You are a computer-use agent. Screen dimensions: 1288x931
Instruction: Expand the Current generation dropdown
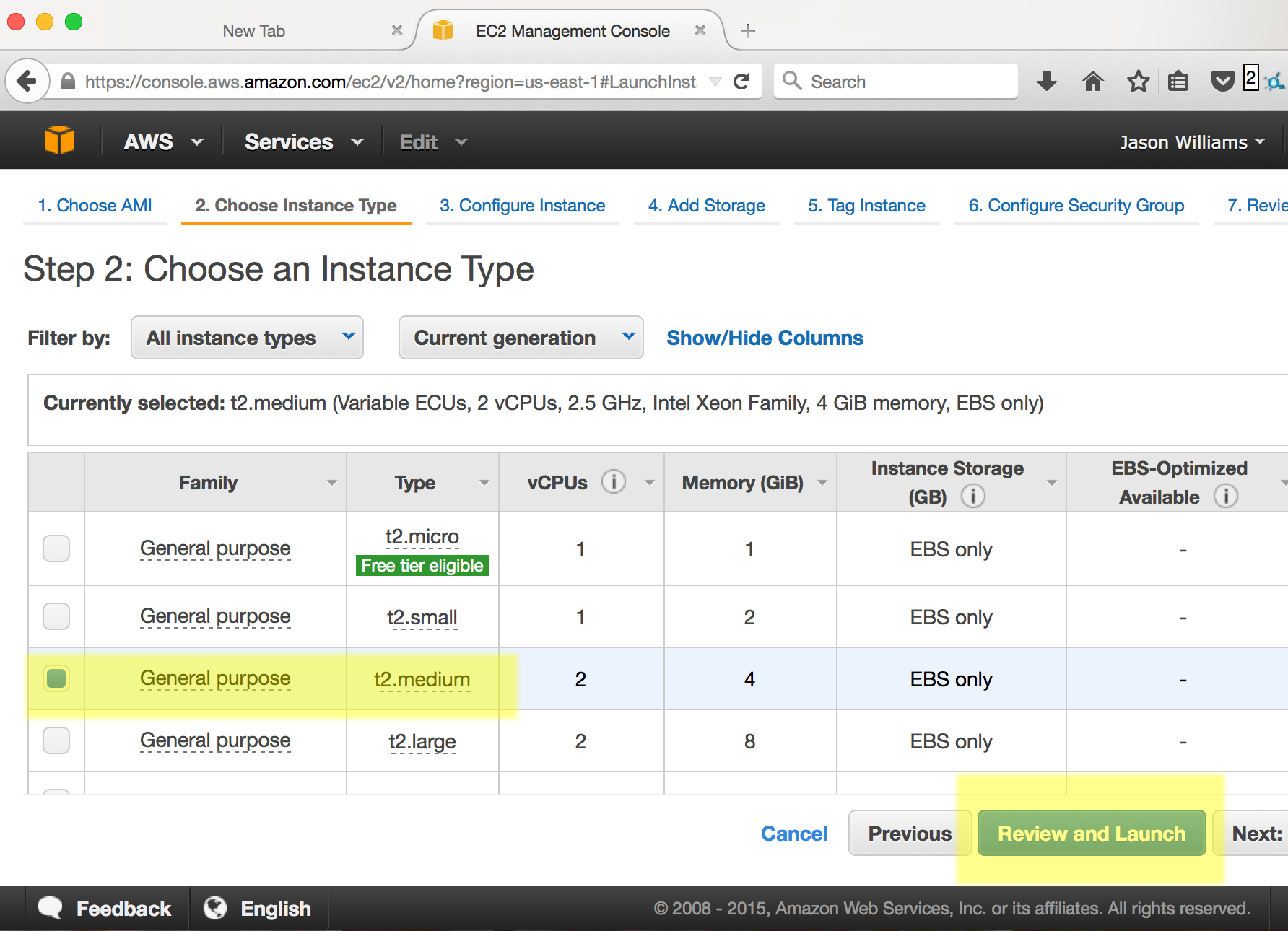521,338
